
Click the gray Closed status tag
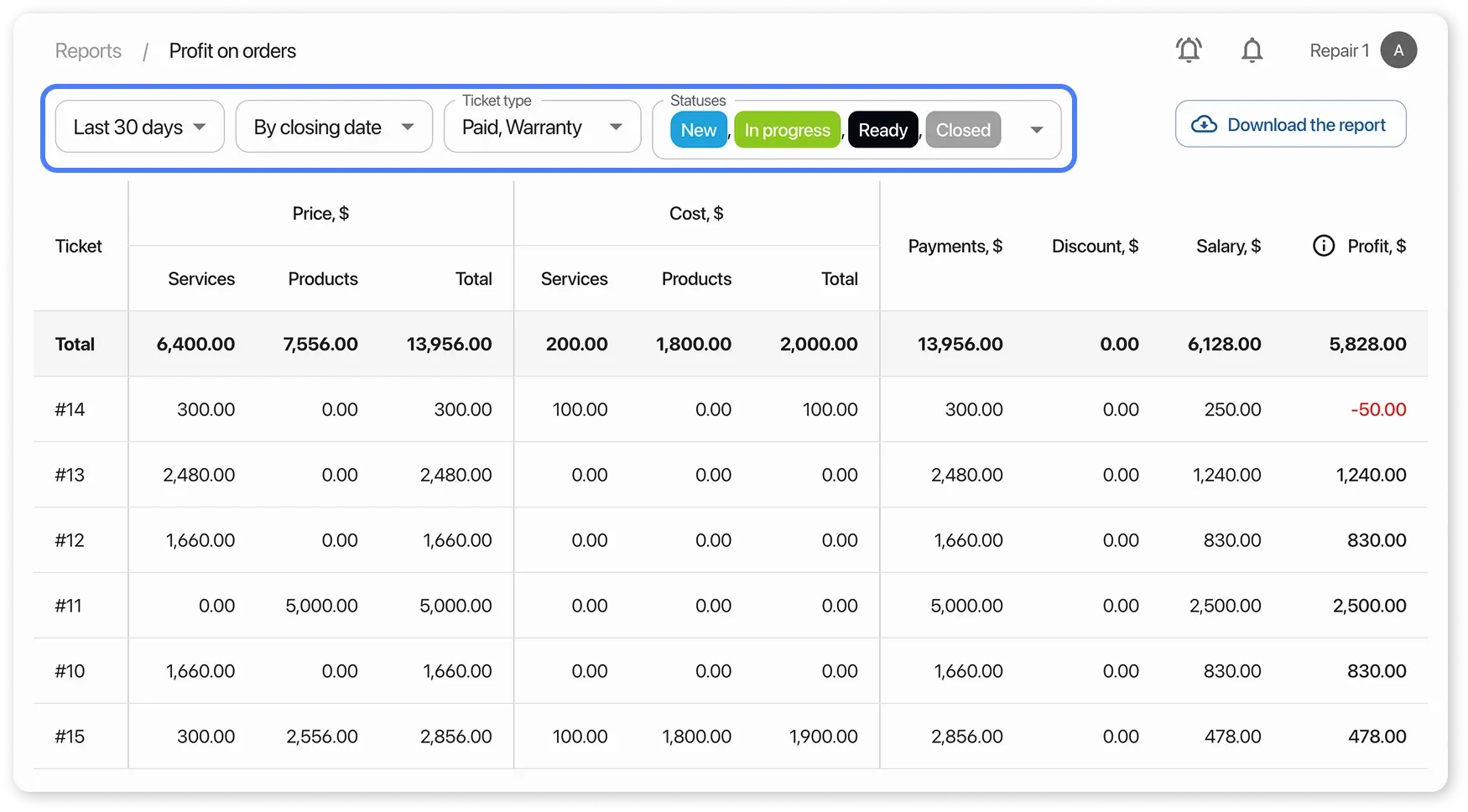tap(963, 130)
